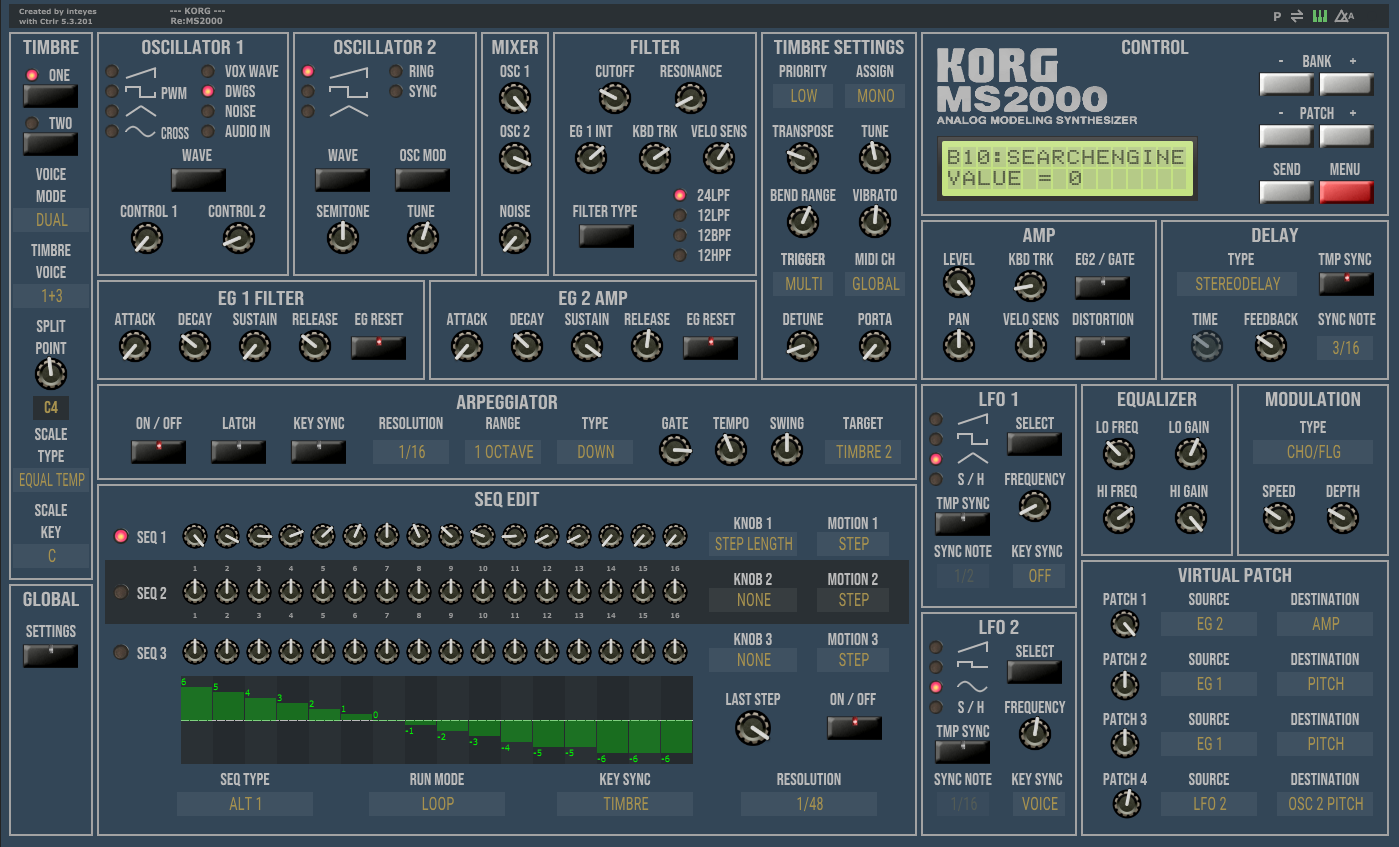Click the OSC MOD button
Image resolution: width=1399 pixels, height=847 pixels.
click(423, 180)
